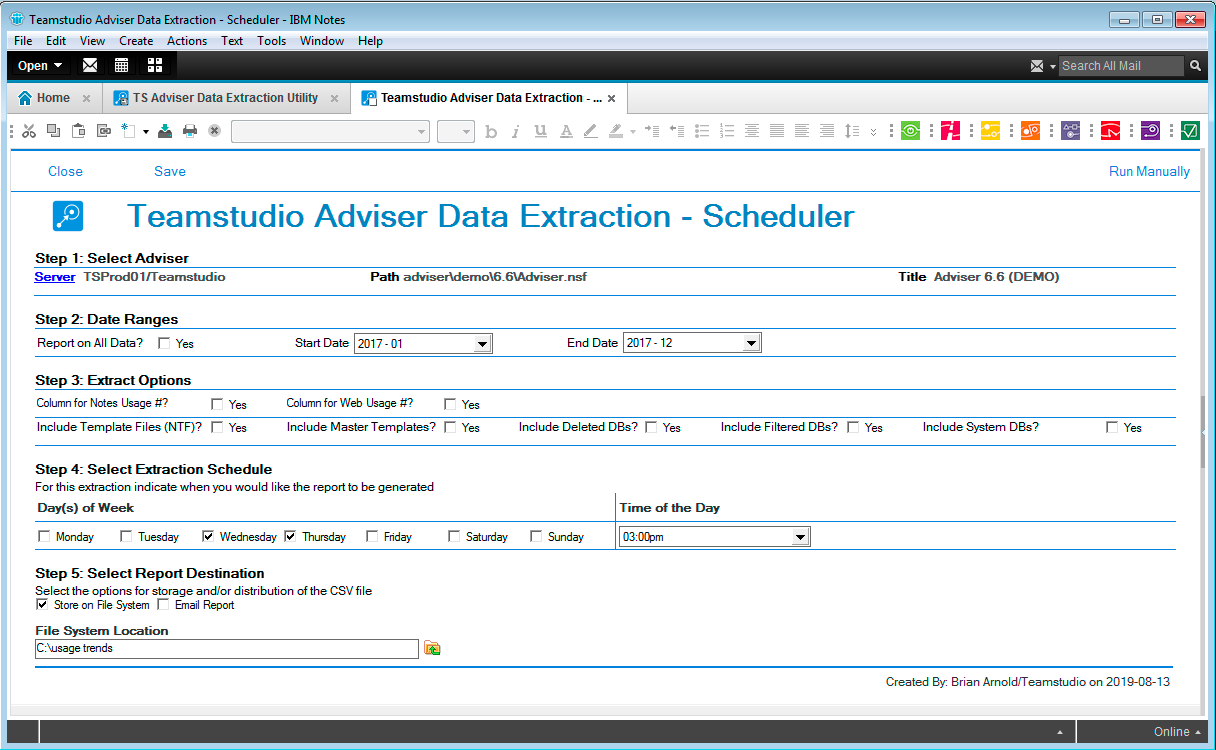
Task: Click the Run Manually link
Action: (x=1149, y=171)
